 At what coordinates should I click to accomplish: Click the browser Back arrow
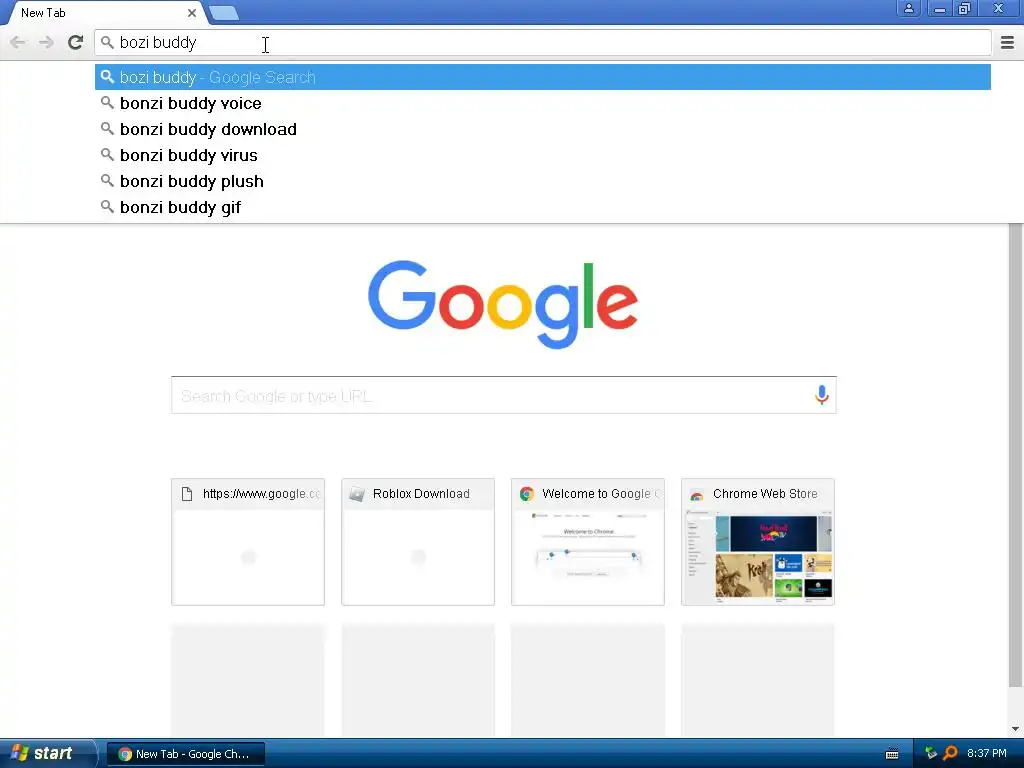[x=18, y=42]
